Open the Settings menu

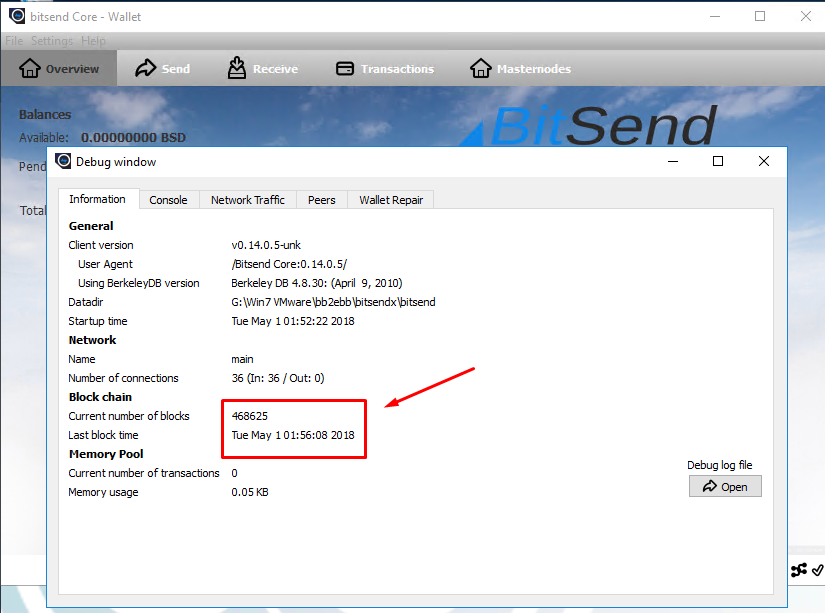coord(52,41)
